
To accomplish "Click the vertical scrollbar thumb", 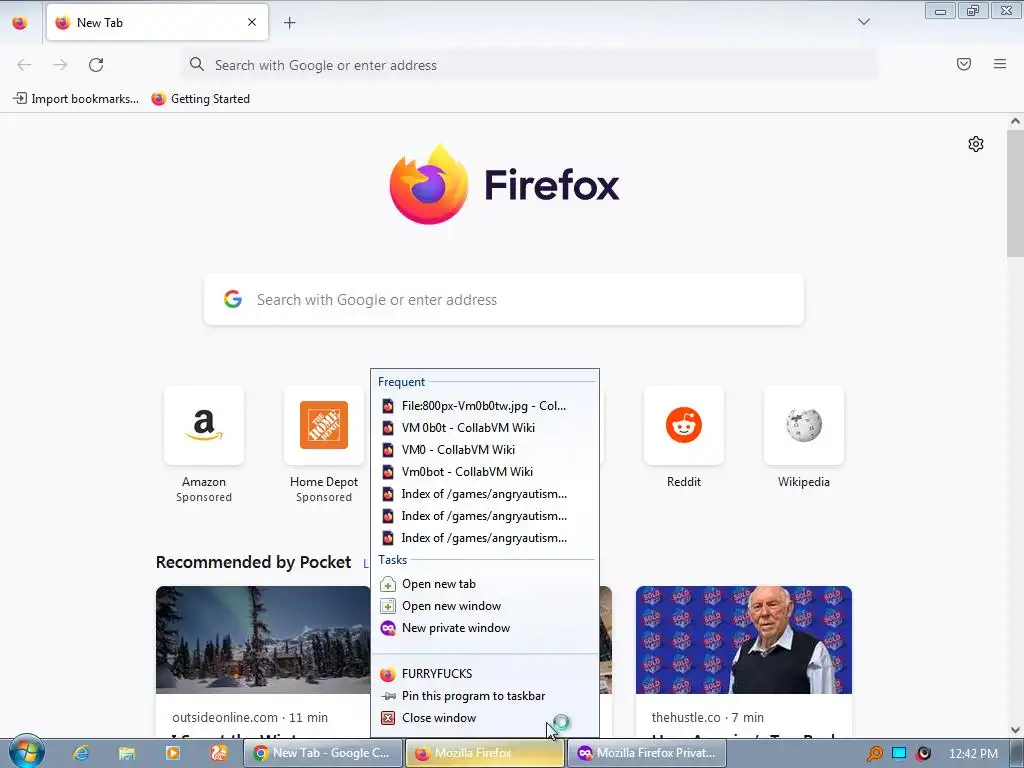I will tap(1015, 193).
